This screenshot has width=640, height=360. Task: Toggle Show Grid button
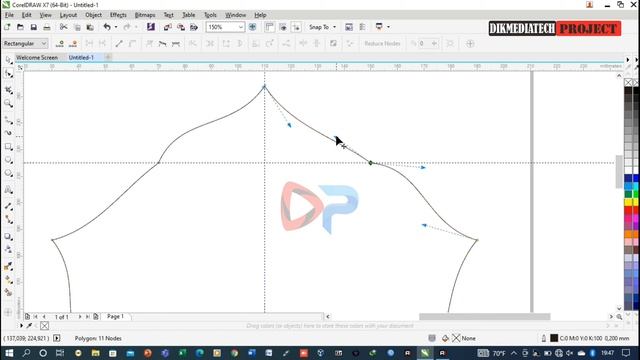(283, 27)
